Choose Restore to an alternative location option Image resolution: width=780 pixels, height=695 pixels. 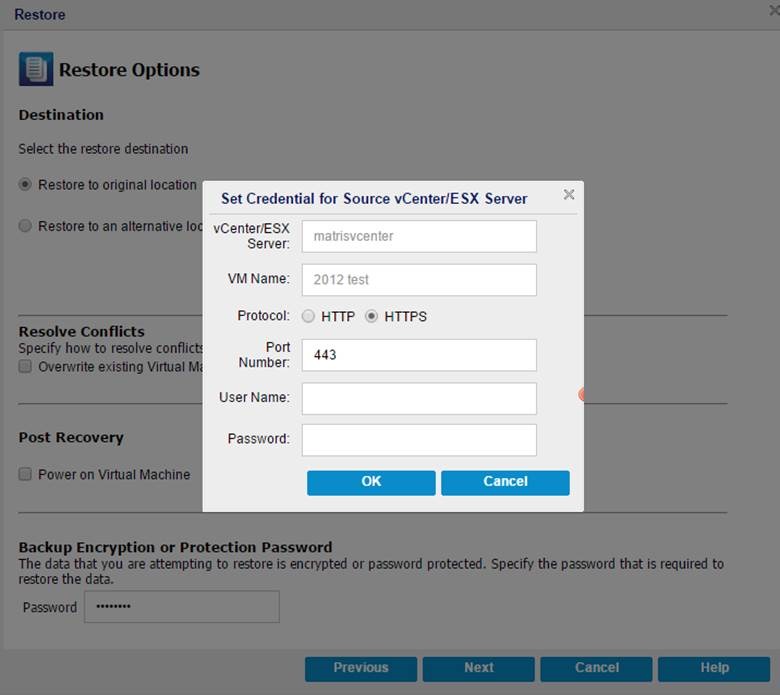pos(25,226)
